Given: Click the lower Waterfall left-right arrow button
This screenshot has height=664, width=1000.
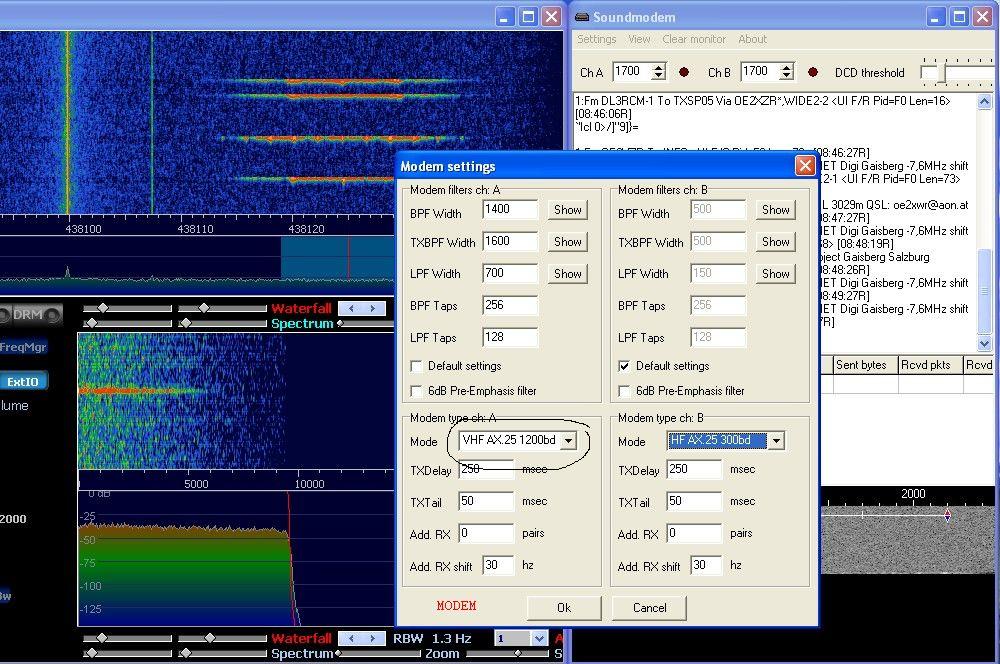Looking at the screenshot, I should 361,638.
